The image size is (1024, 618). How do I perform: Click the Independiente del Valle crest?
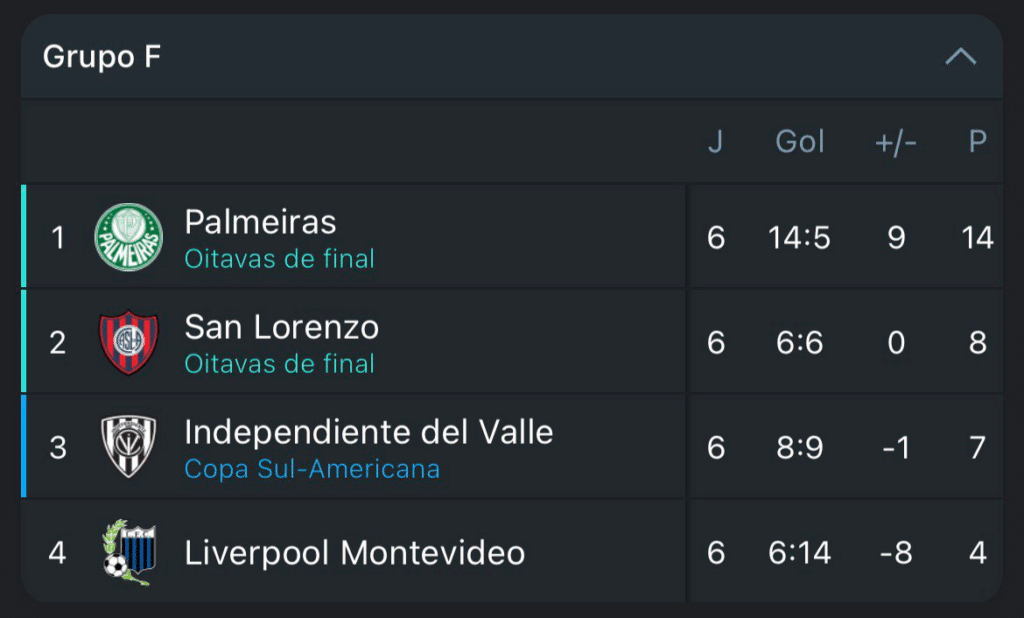coord(128,446)
